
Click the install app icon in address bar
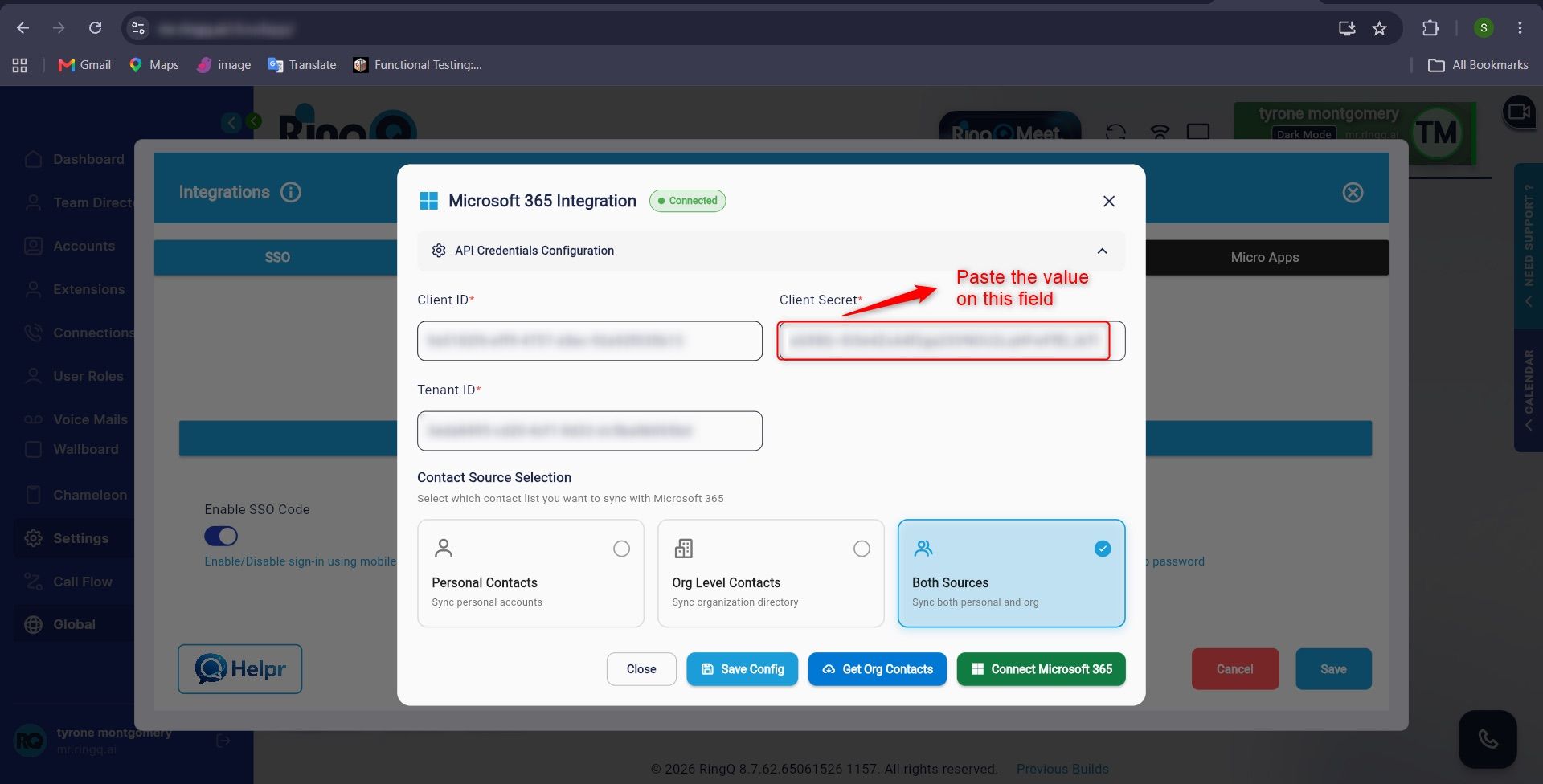(x=1347, y=28)
